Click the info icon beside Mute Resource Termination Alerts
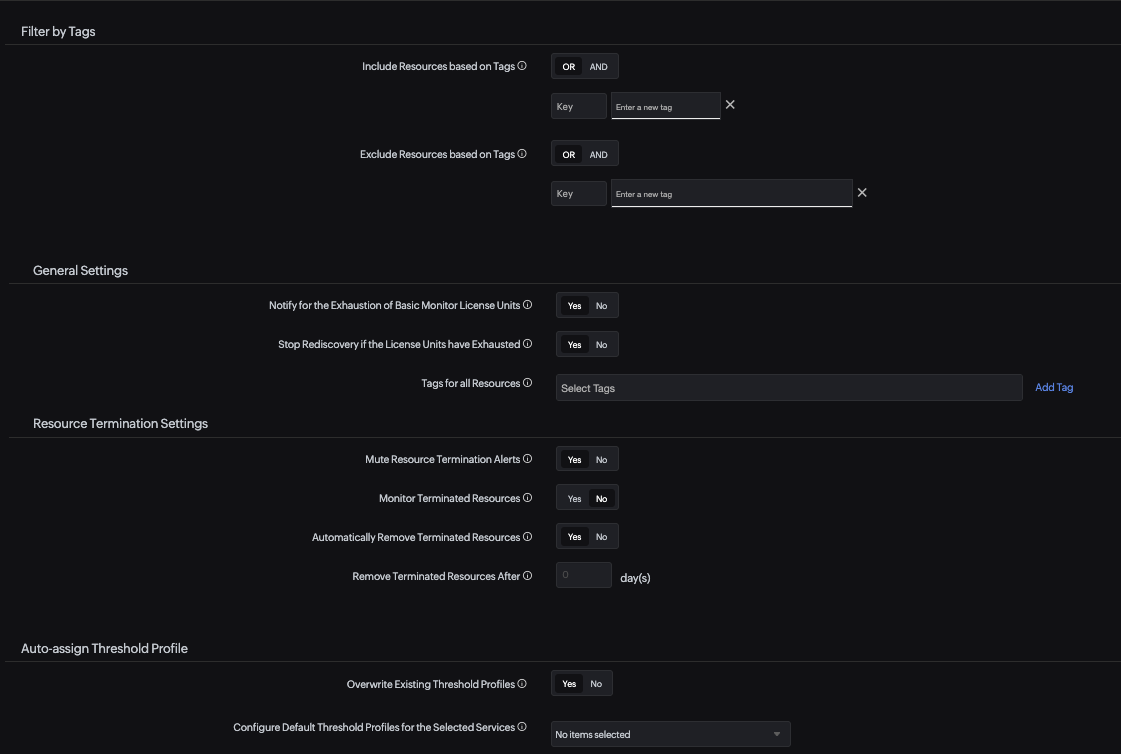The image size is (1121, 754). [x=527, y=459]
